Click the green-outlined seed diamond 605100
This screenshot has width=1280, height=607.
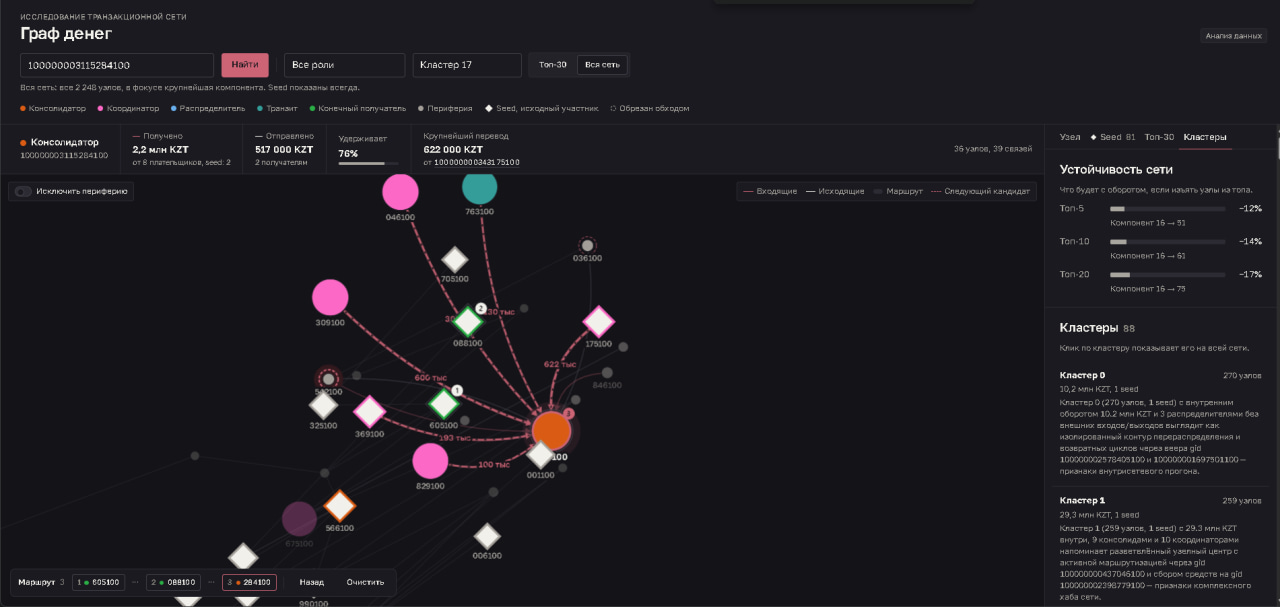(x=444, y=404)
